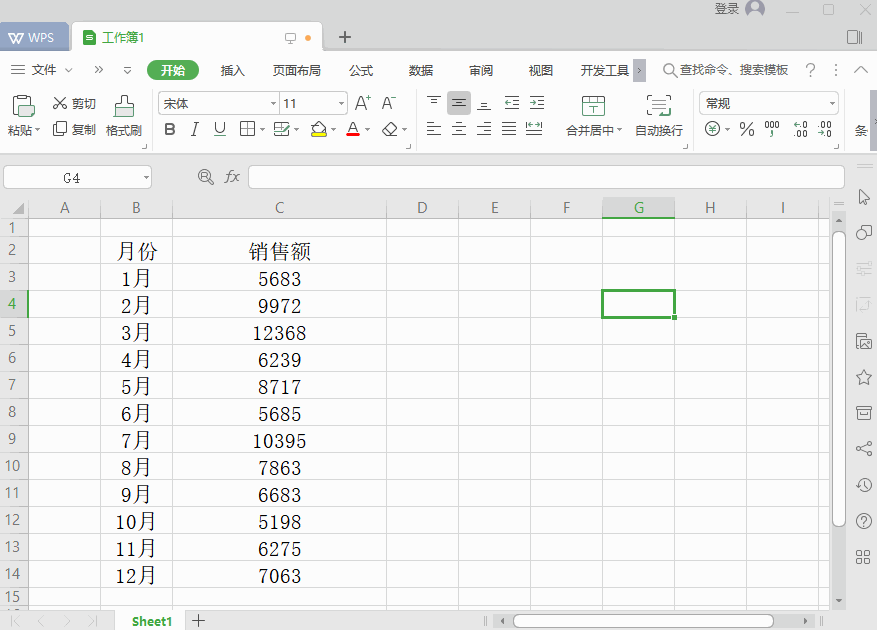Expand the border style options arrow

click(x=261, y=129)
